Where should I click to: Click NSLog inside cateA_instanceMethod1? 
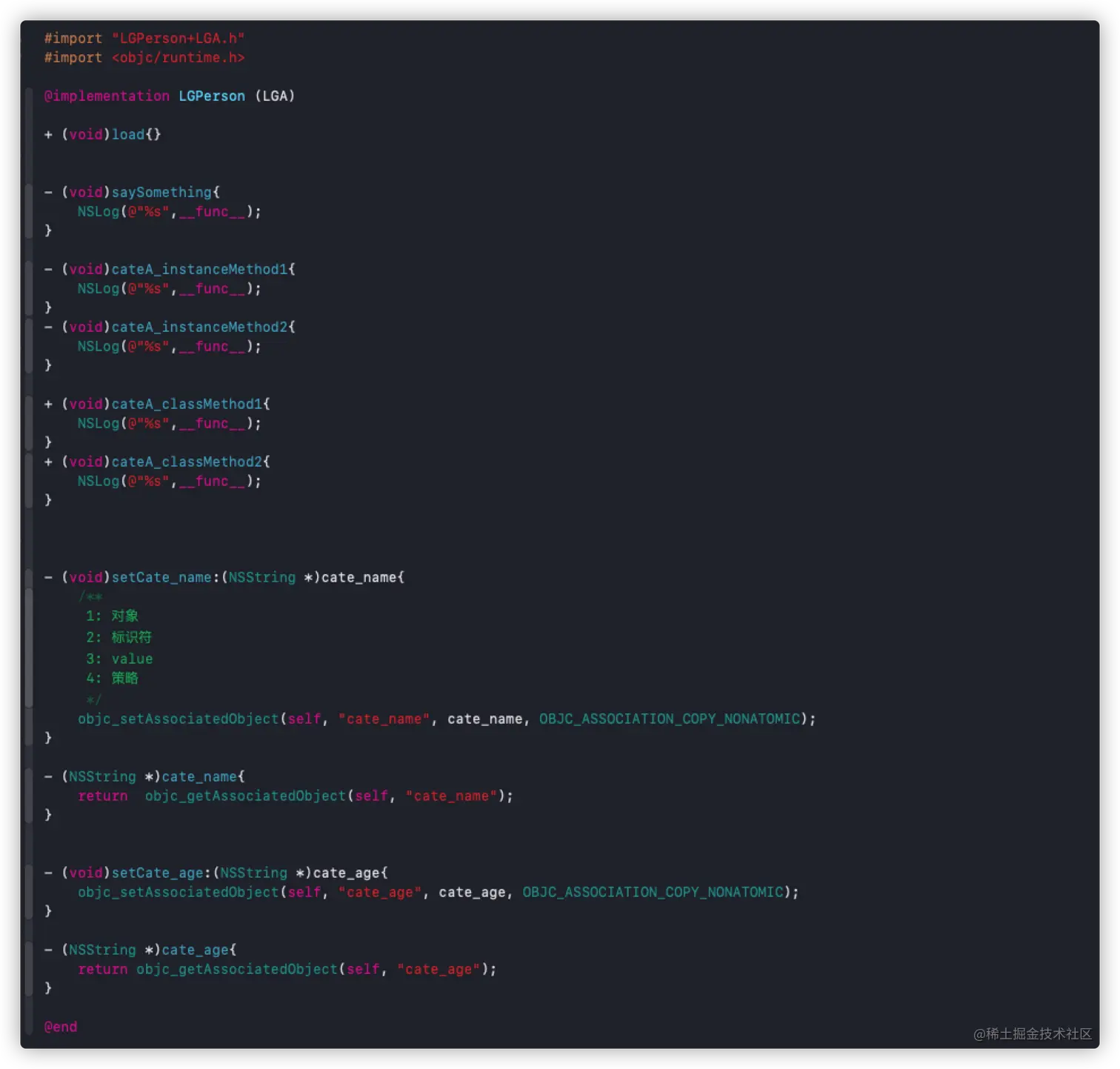click(99, 289)
